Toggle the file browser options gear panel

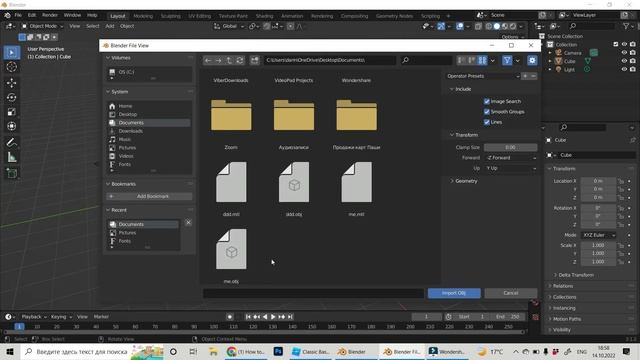click(x=532, y=60)
